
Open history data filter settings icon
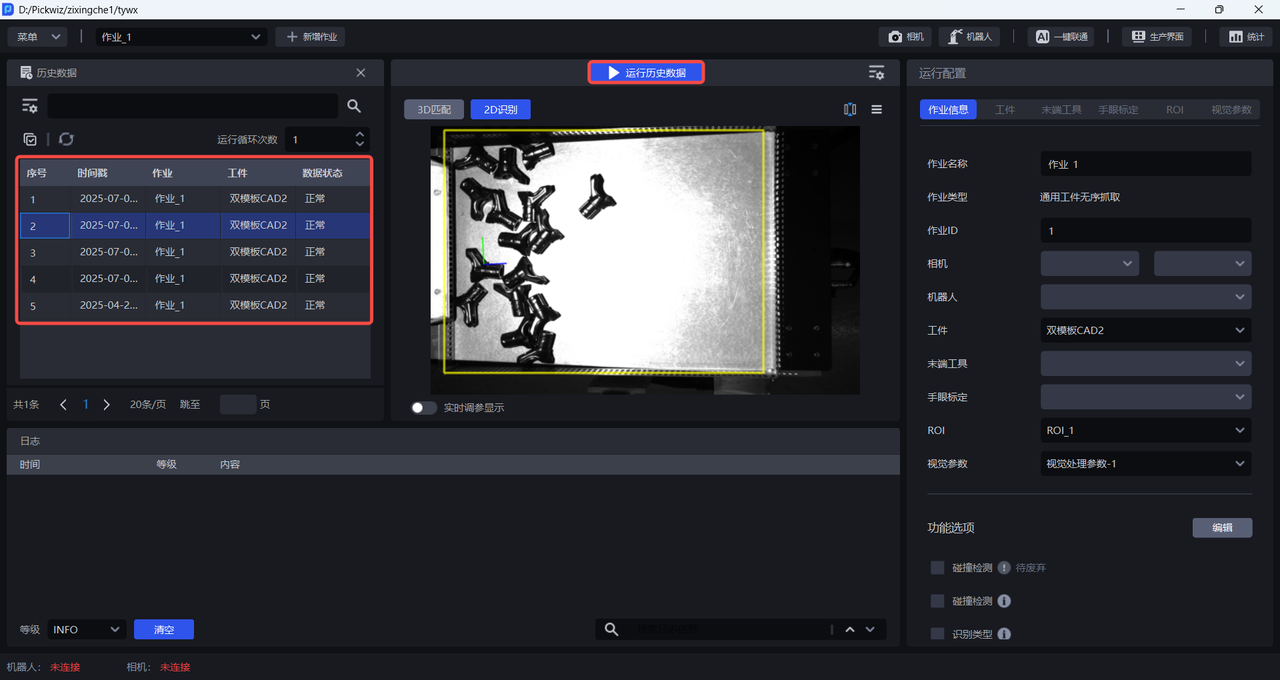(30, 106)
